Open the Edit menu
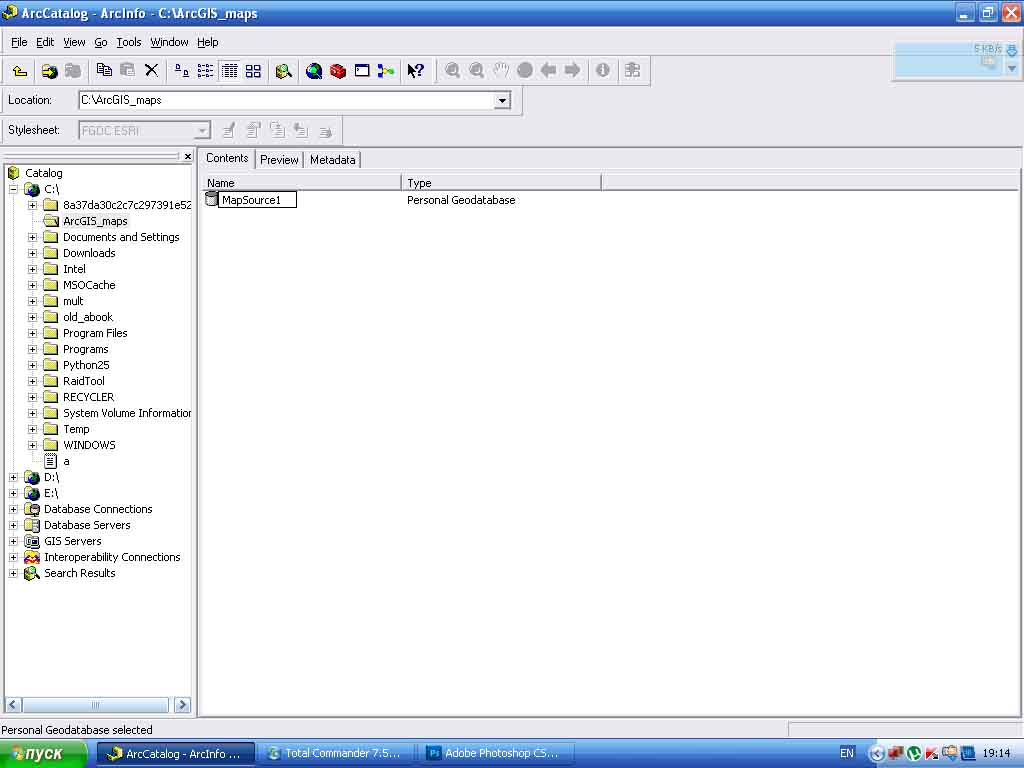Image resolution: width=1024 pixels, height=768 pixels. (x=45, y=42)
